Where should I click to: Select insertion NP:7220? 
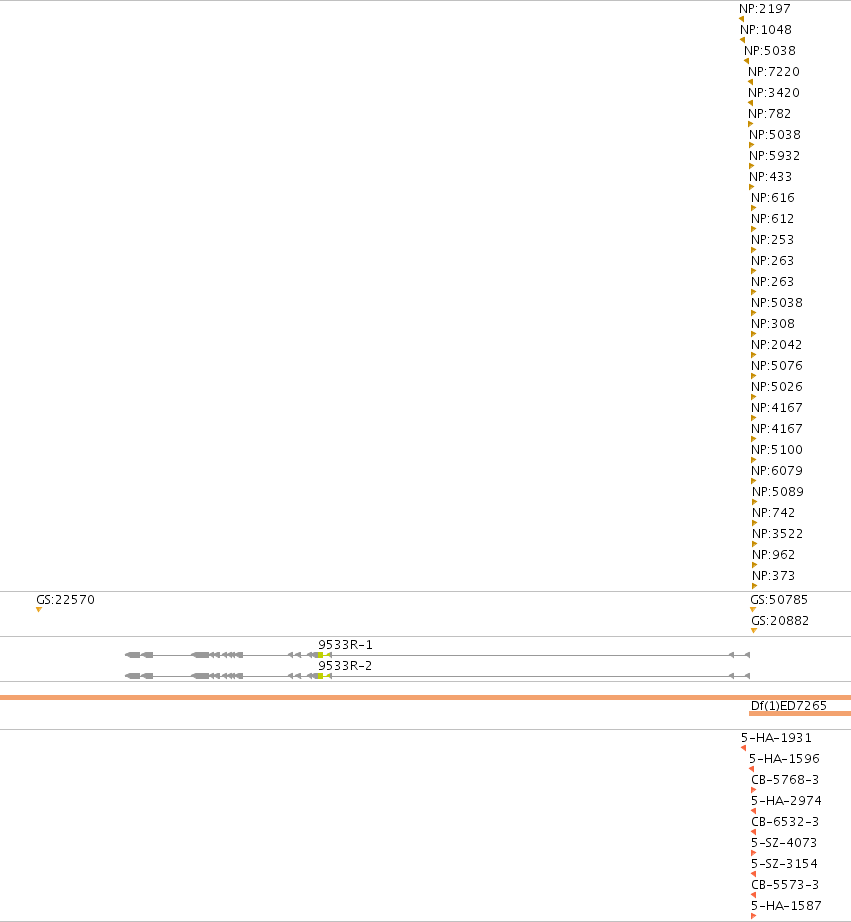click(x=774, y=72)
